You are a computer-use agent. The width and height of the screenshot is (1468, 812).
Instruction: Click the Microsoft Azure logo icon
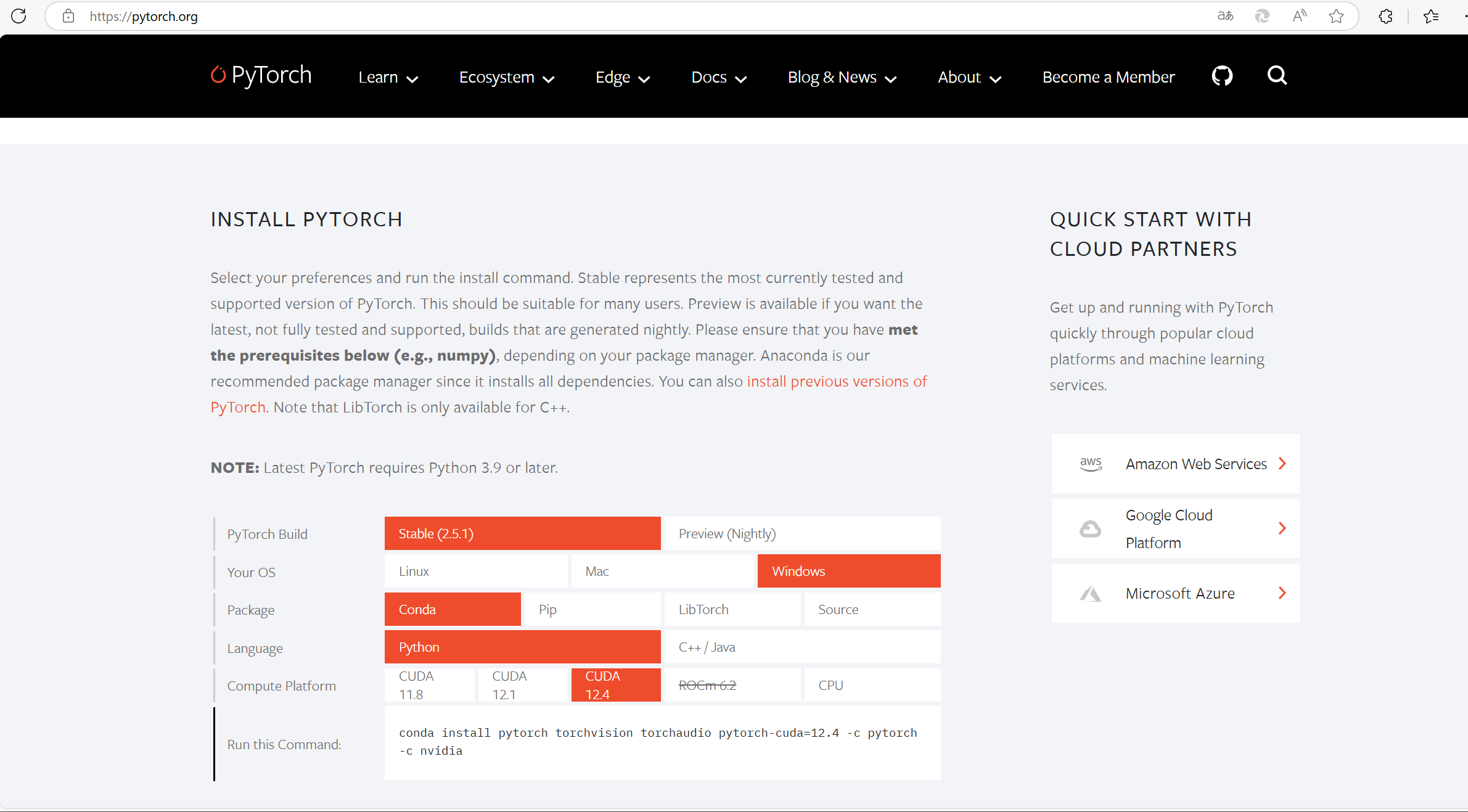pyautogui.click(x=1090, y=593)
